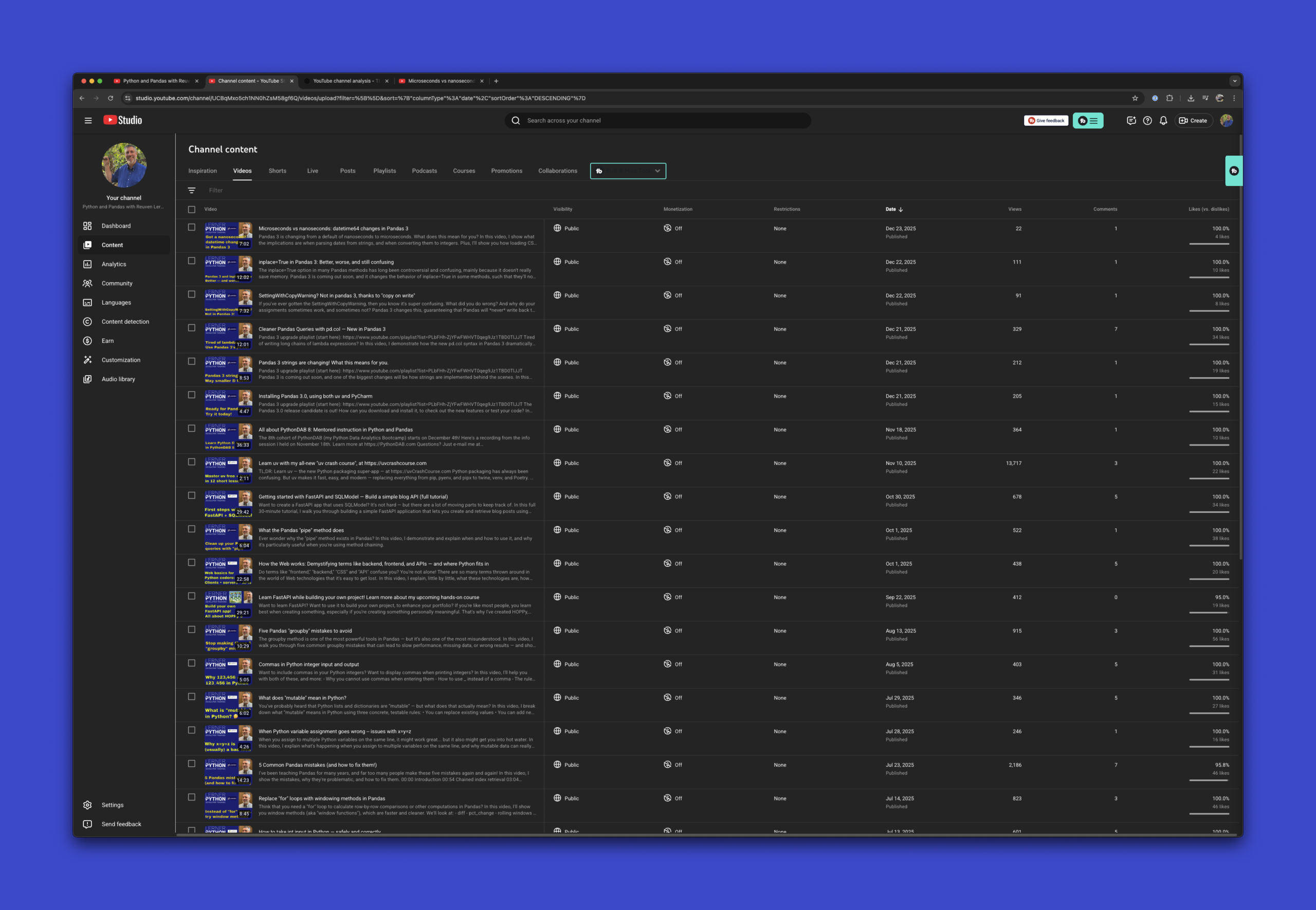Open the TubeBuddy side tab at right edge
Image resolution: width=1316 pixels, height=910 pixels.
pos(1234,171)
